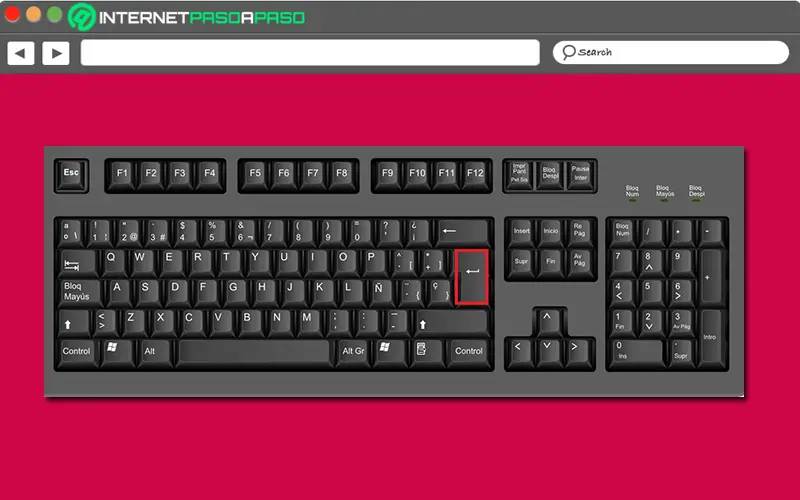Toggle the Bloq Num key on numpad
This screenshot has width=800, height=500.
pyautogui.click(x=622, y=232)
